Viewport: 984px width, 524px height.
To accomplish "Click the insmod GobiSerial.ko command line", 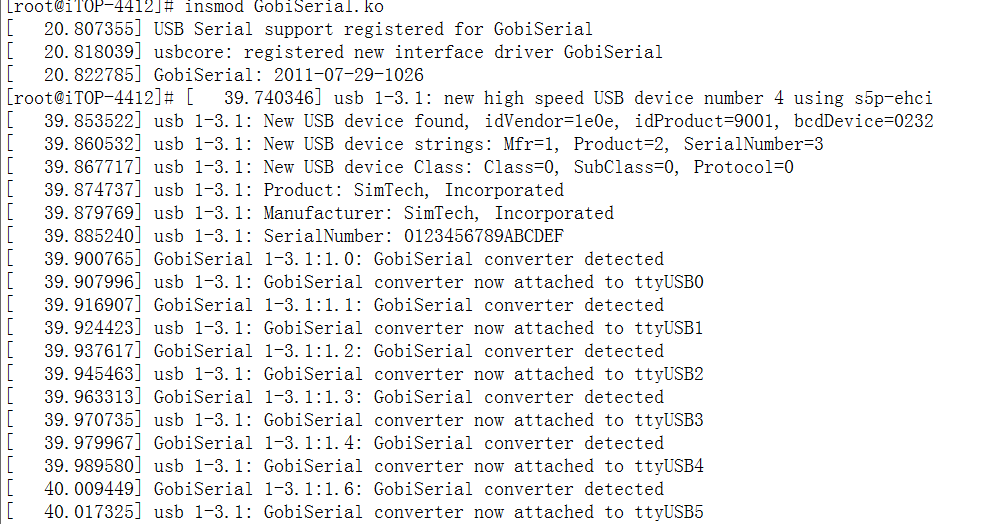I will [195, 7].
